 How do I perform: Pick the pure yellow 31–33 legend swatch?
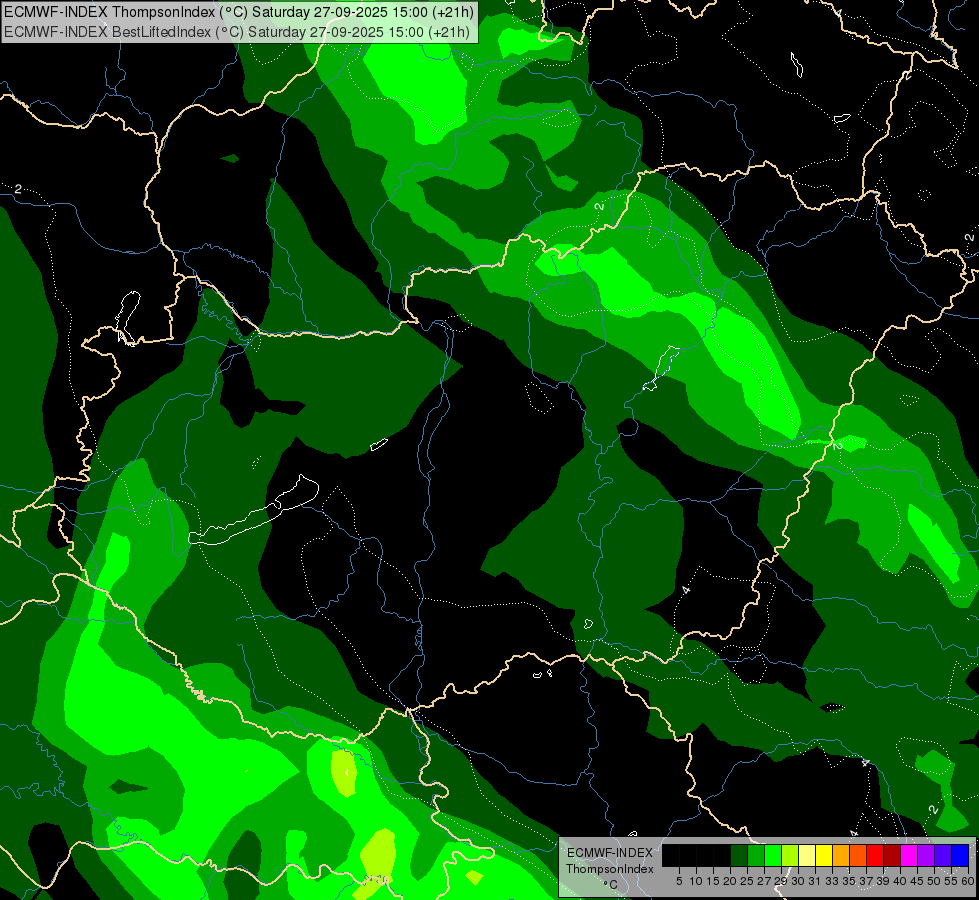click(824, 855)
